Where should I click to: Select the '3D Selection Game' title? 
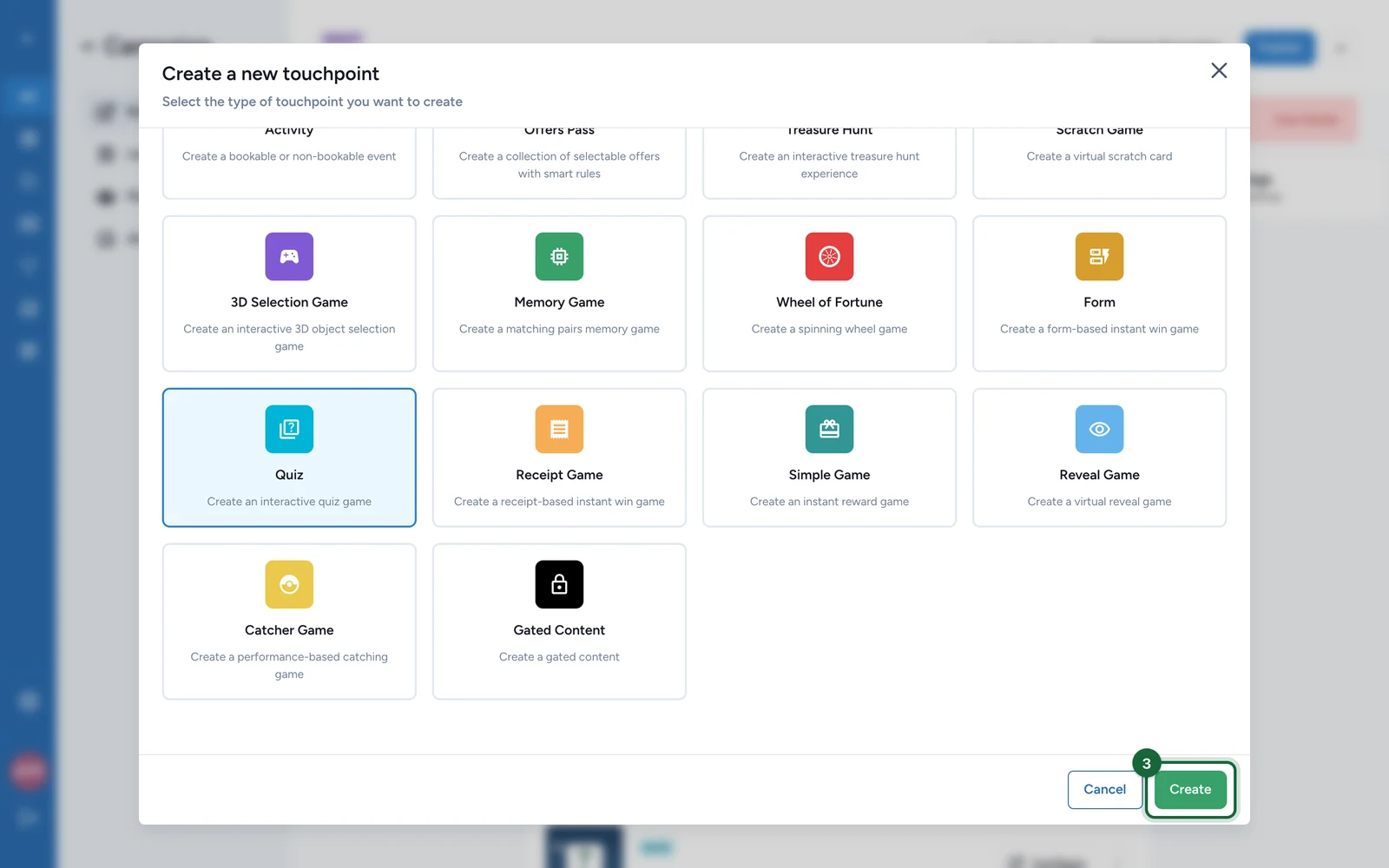point(289,302)
